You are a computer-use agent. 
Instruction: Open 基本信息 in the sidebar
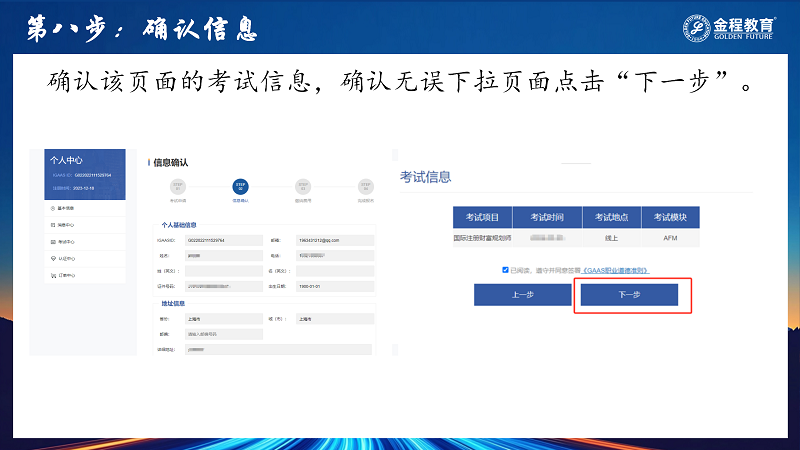tap(85, 208)
